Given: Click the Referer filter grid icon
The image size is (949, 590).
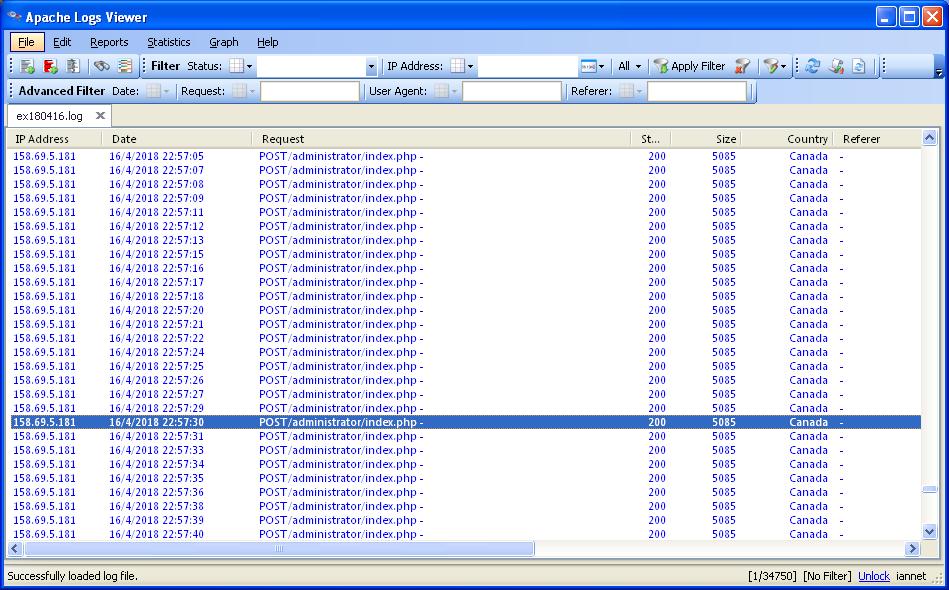Looking at the screenshot, I should 631,91.
